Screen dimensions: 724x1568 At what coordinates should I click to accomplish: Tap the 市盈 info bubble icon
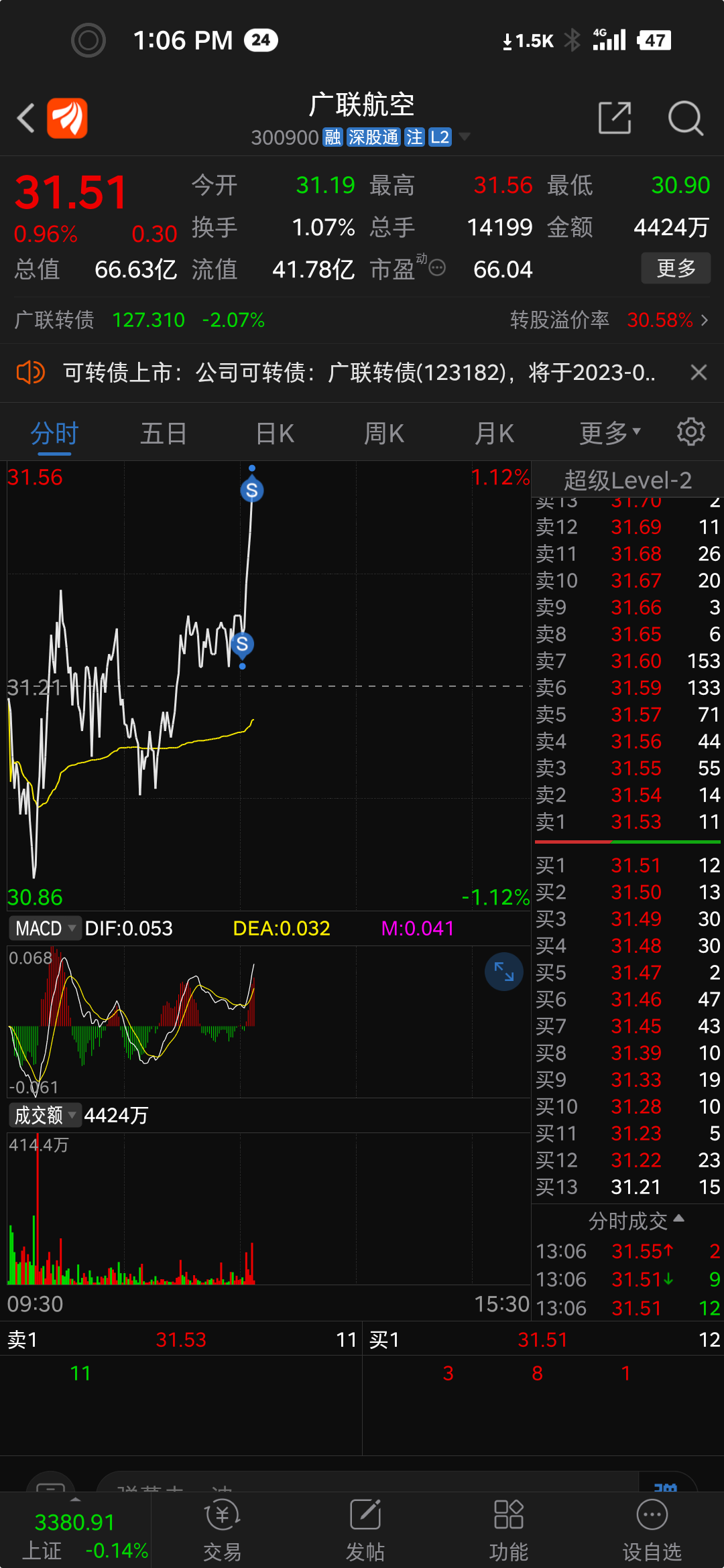coord(437,268)
